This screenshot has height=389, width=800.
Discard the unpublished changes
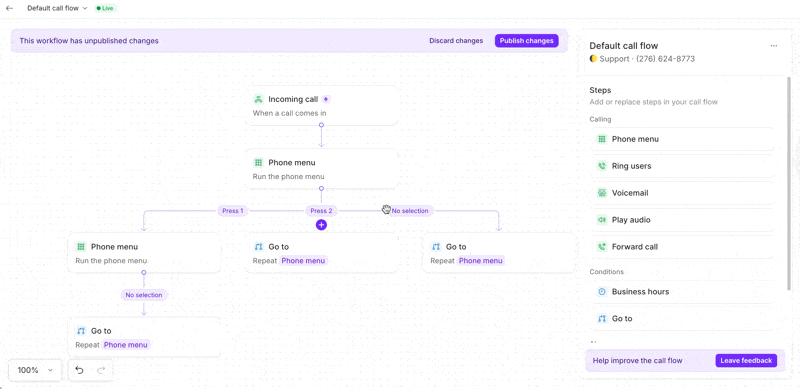pyautogui.click(x=456, y=41)
